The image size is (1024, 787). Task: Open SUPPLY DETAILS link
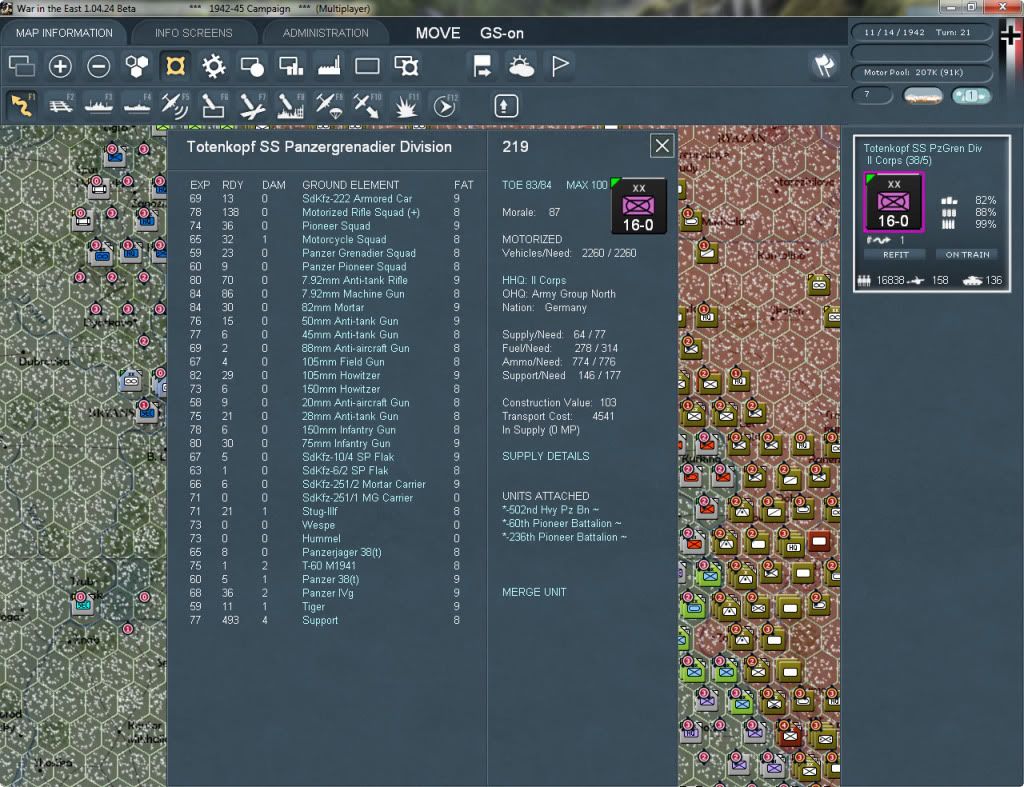click(545, 456)
